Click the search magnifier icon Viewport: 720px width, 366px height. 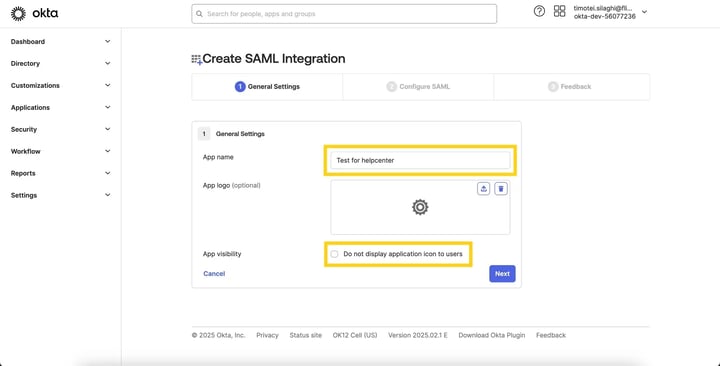[x=199, y=14]
